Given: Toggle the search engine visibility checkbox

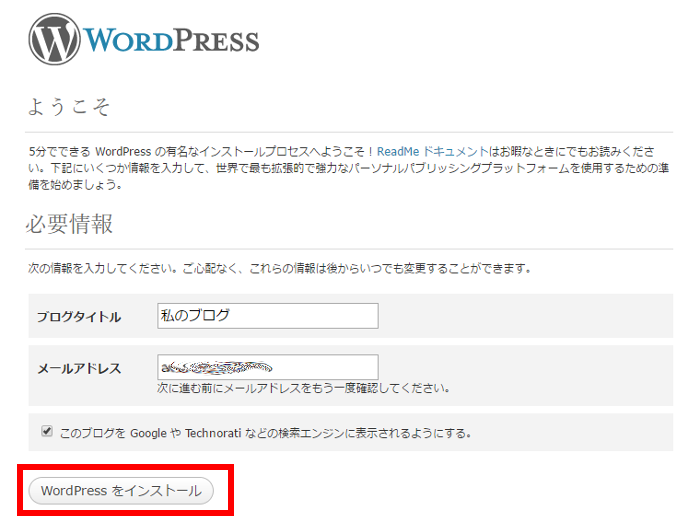Looking at the screenshot, I should (47, 431).
